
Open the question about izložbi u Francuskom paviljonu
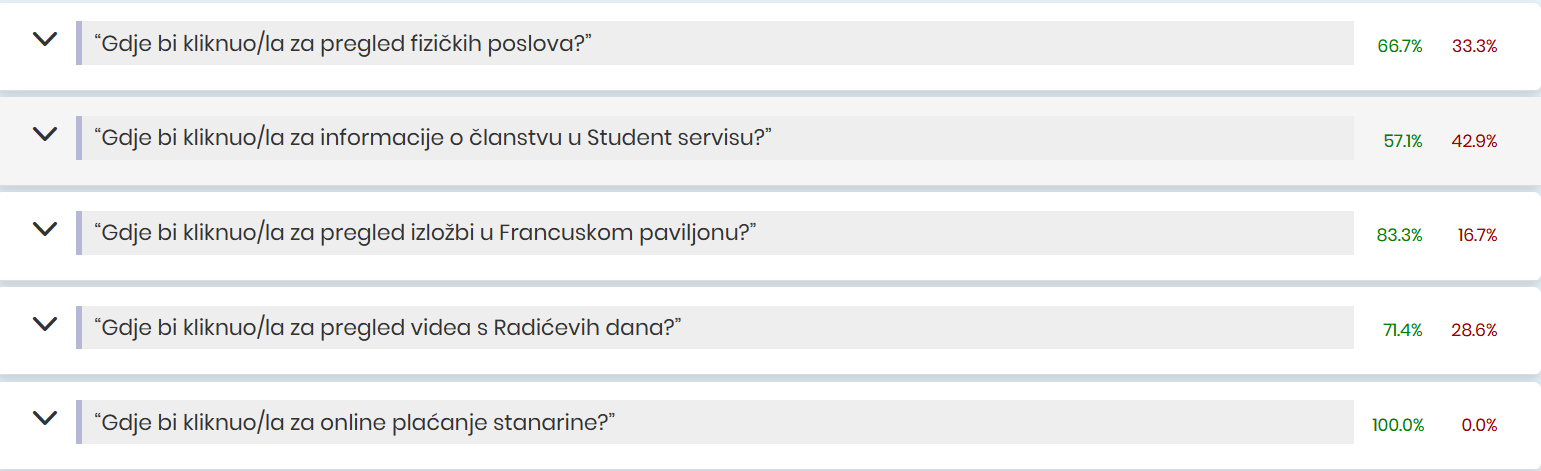pos(425,233)
